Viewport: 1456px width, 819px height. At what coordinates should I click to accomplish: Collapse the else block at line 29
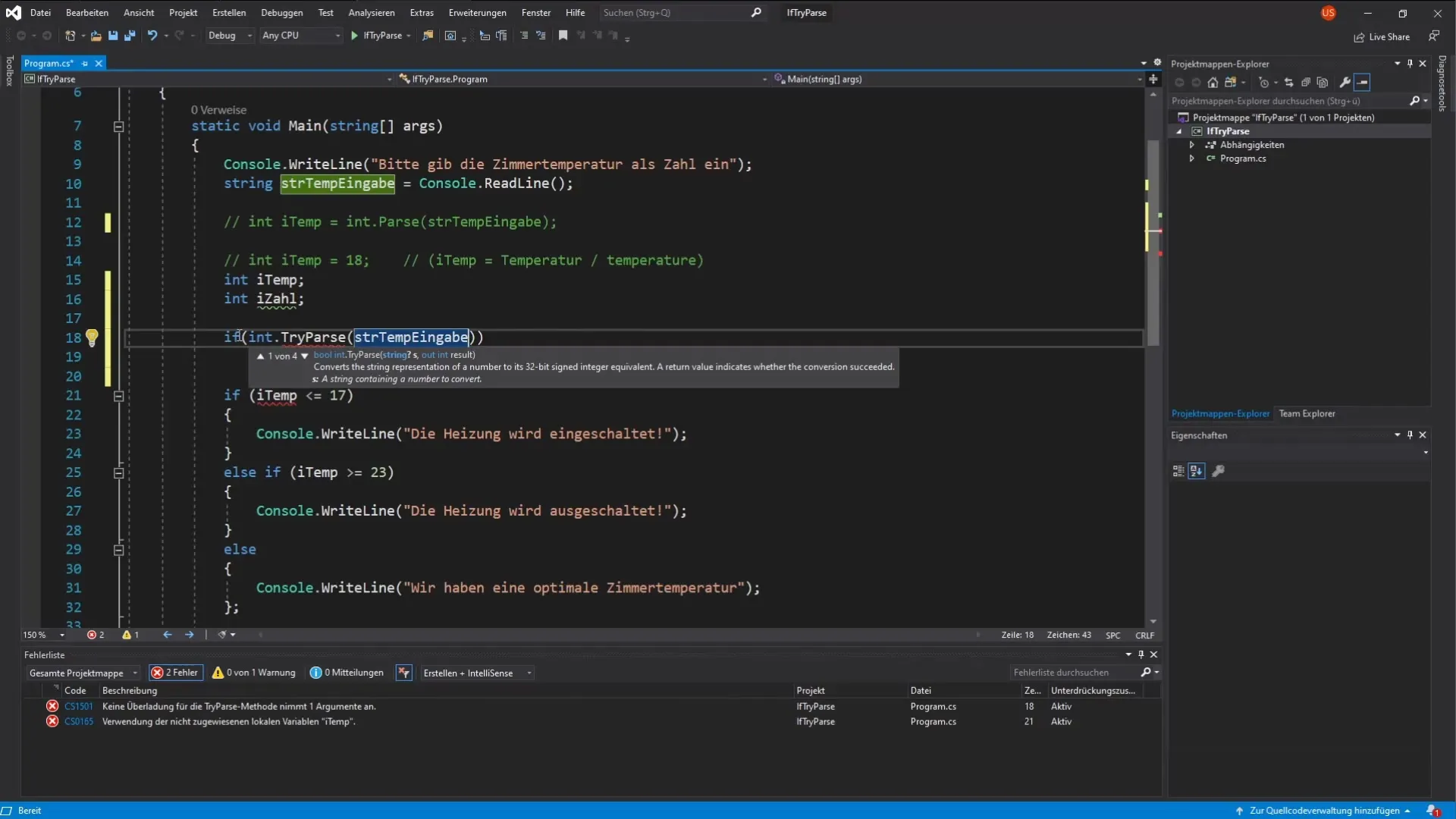tap(118, 551)
